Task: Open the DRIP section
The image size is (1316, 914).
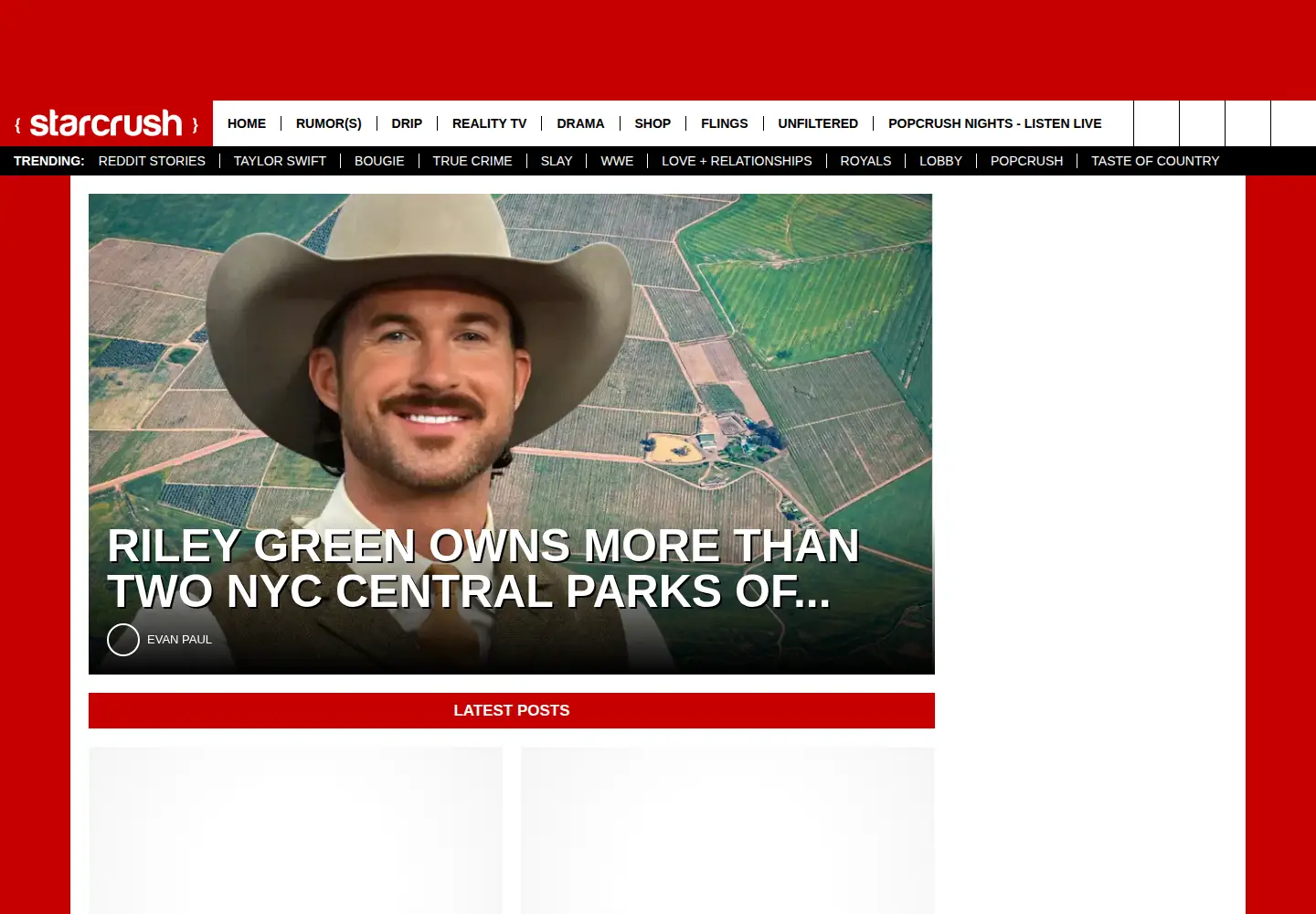Action: tap(407, 123)
